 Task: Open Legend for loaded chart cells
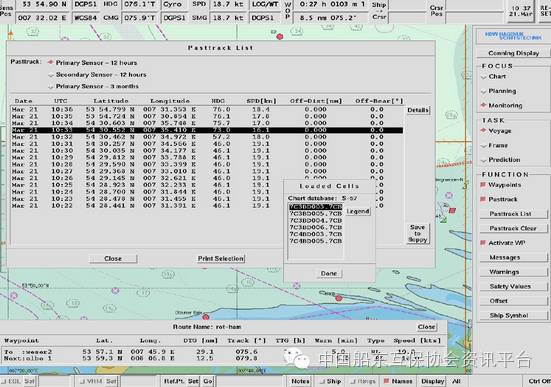coord(358,211)
